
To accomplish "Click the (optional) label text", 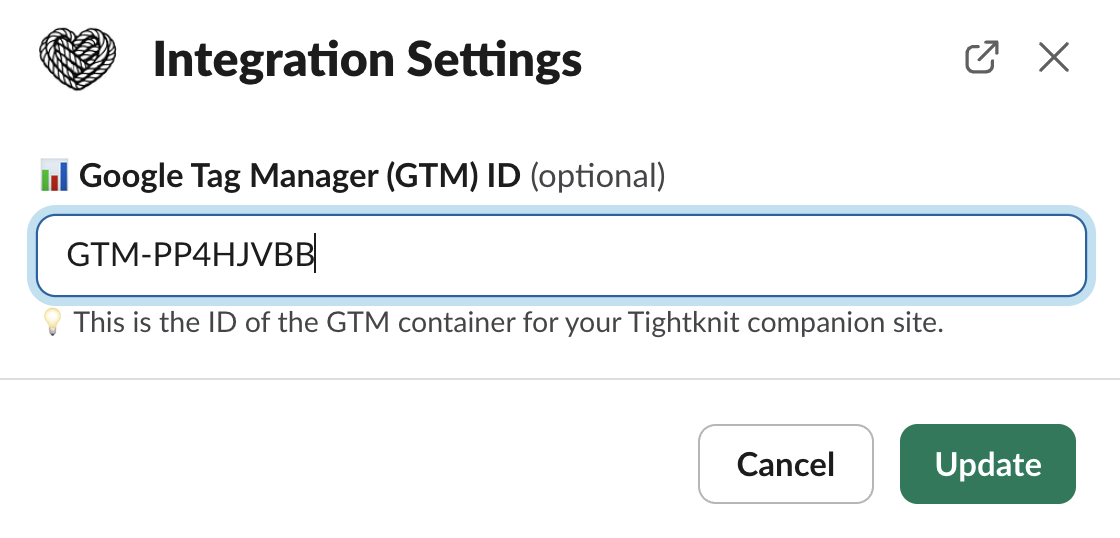I will (597, 177).
